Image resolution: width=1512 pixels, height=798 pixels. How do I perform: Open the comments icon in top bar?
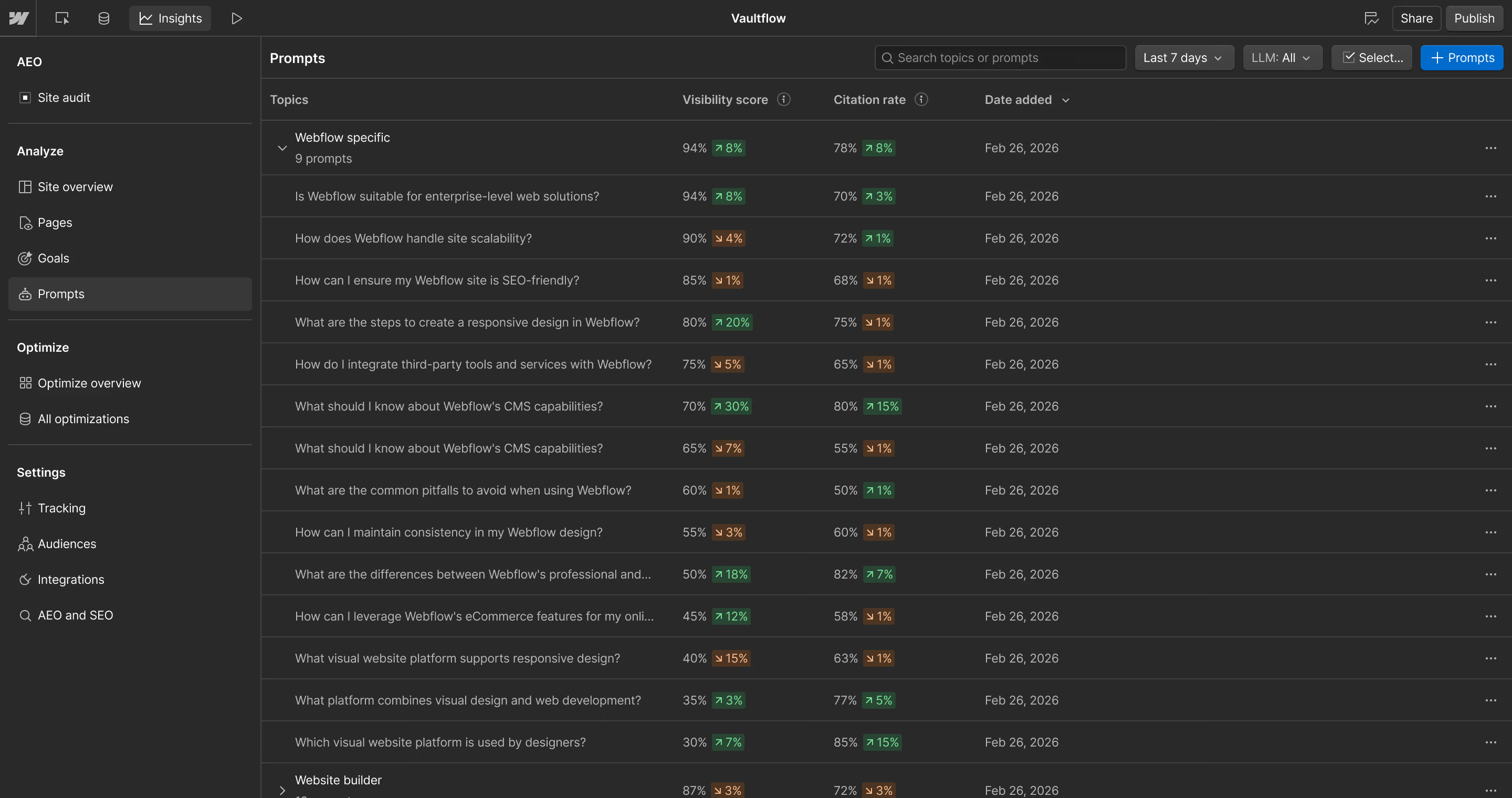pyautogui.click(x=1371, y=18)
